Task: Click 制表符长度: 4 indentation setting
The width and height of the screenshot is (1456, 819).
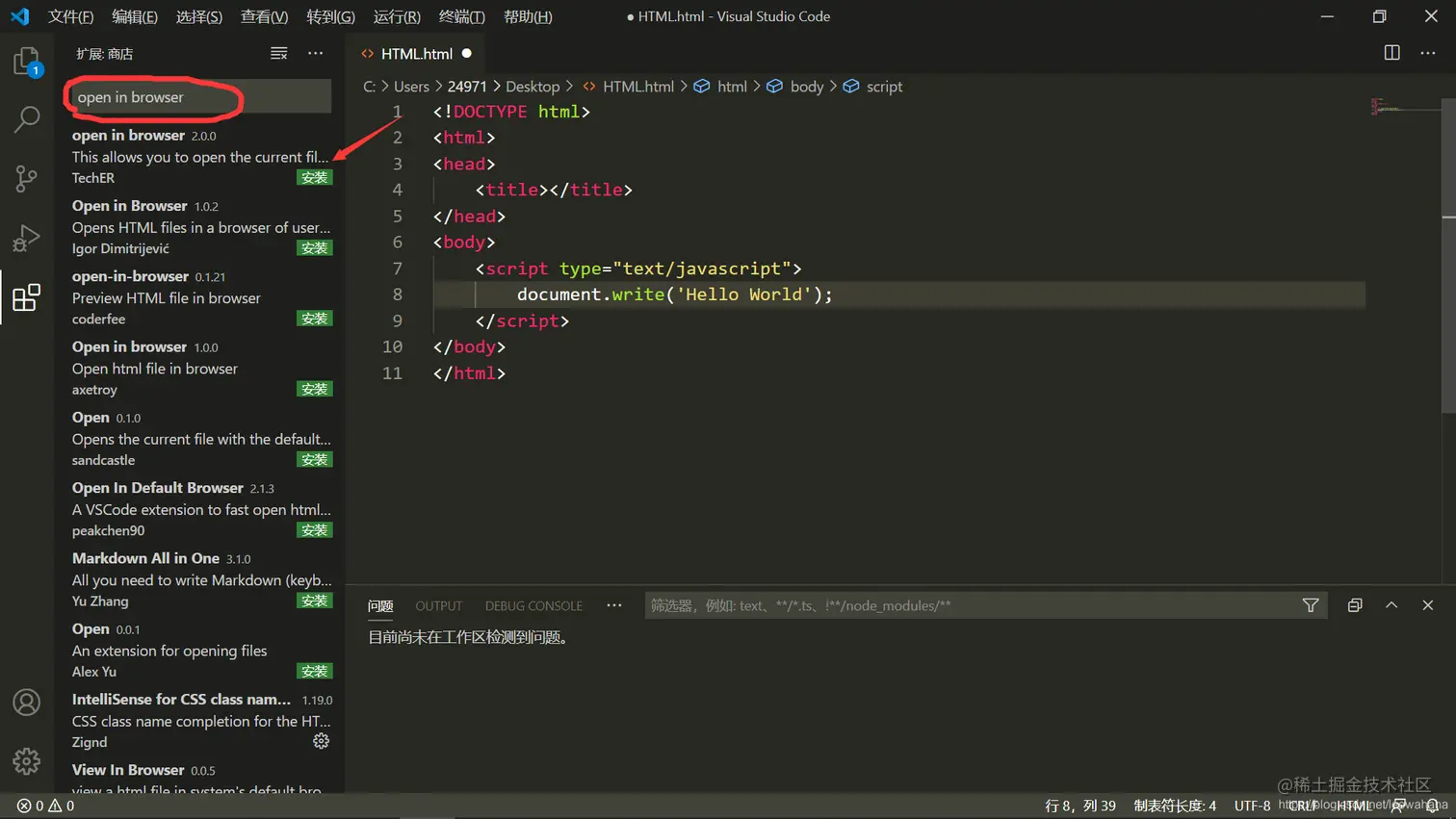Action: click(x=1175, y=806)
